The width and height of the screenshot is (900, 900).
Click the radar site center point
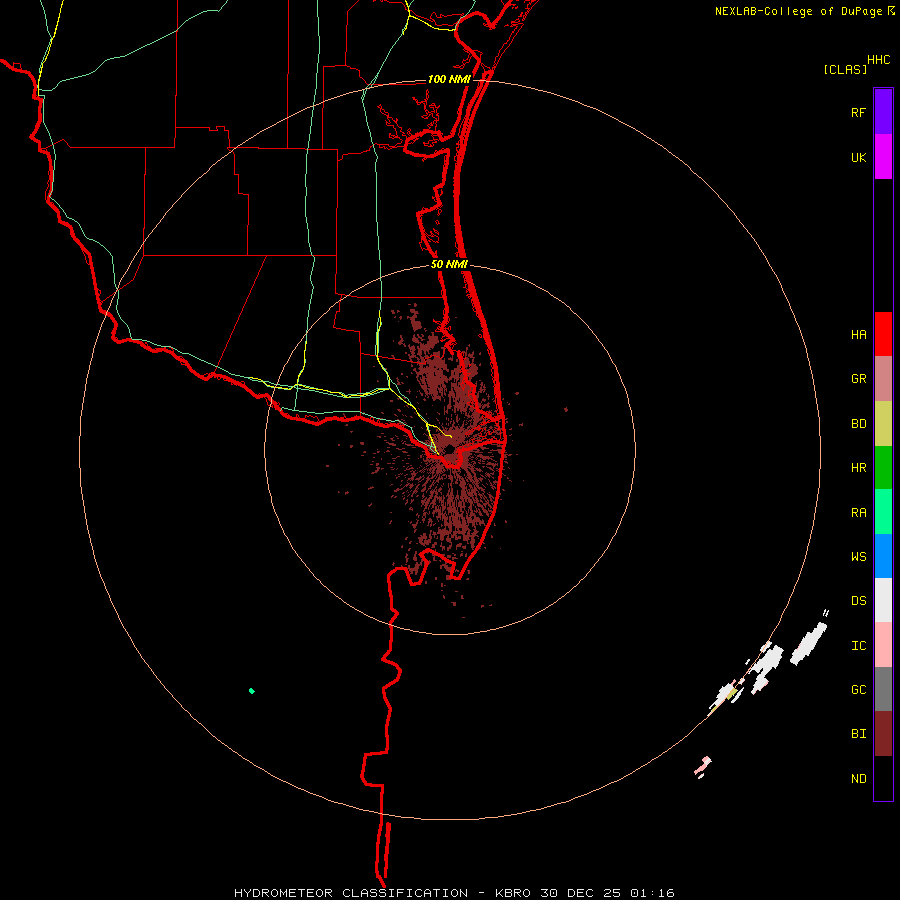pyautogui.click(x=449, y=449)
